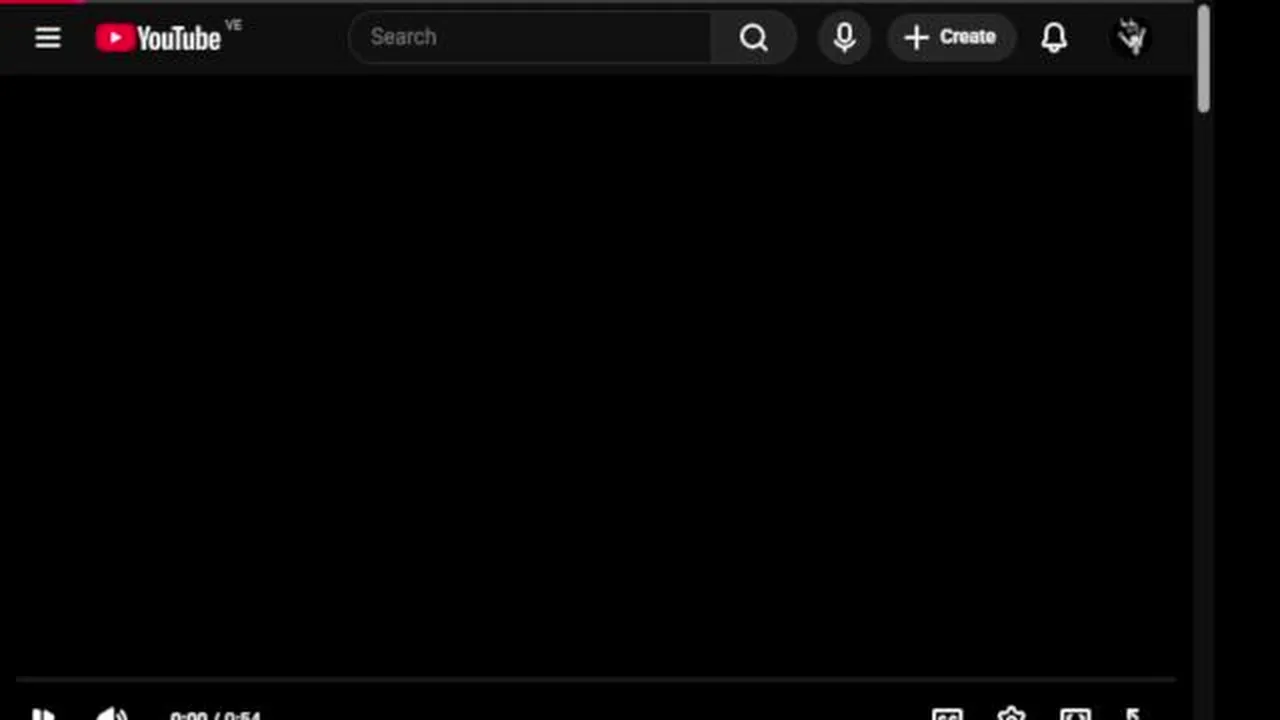Screen dimensions: 1280x720
Task: Toggle closed captions
Action: click(x=947, y=714)
